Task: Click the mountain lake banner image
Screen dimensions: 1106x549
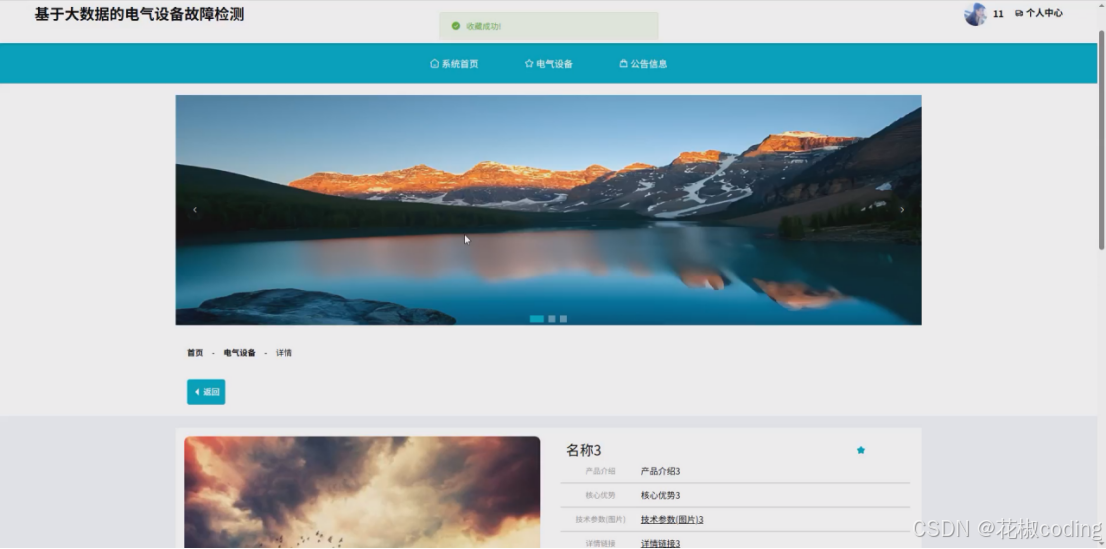Action: pos(548,210)
